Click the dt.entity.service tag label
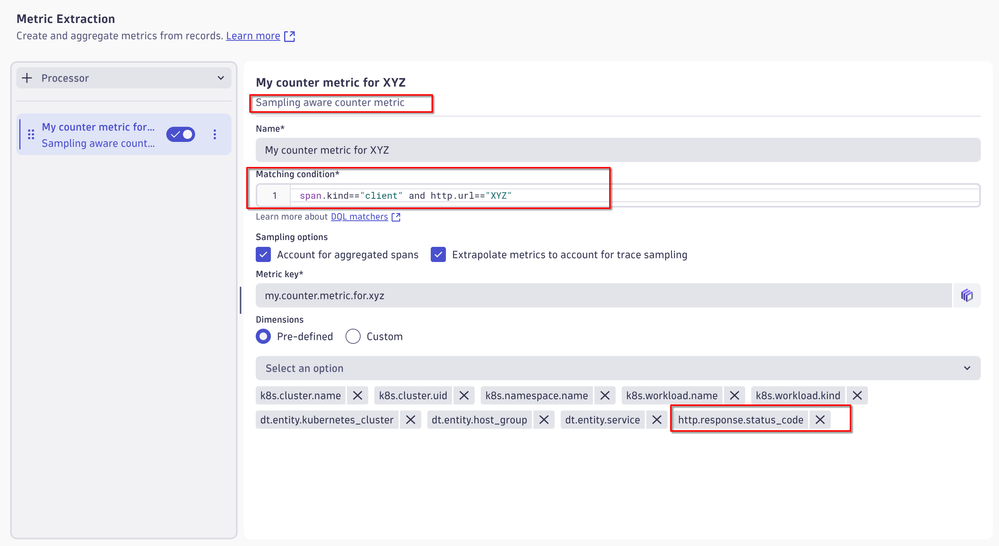 pyautogui.click(x=602, y=420)
